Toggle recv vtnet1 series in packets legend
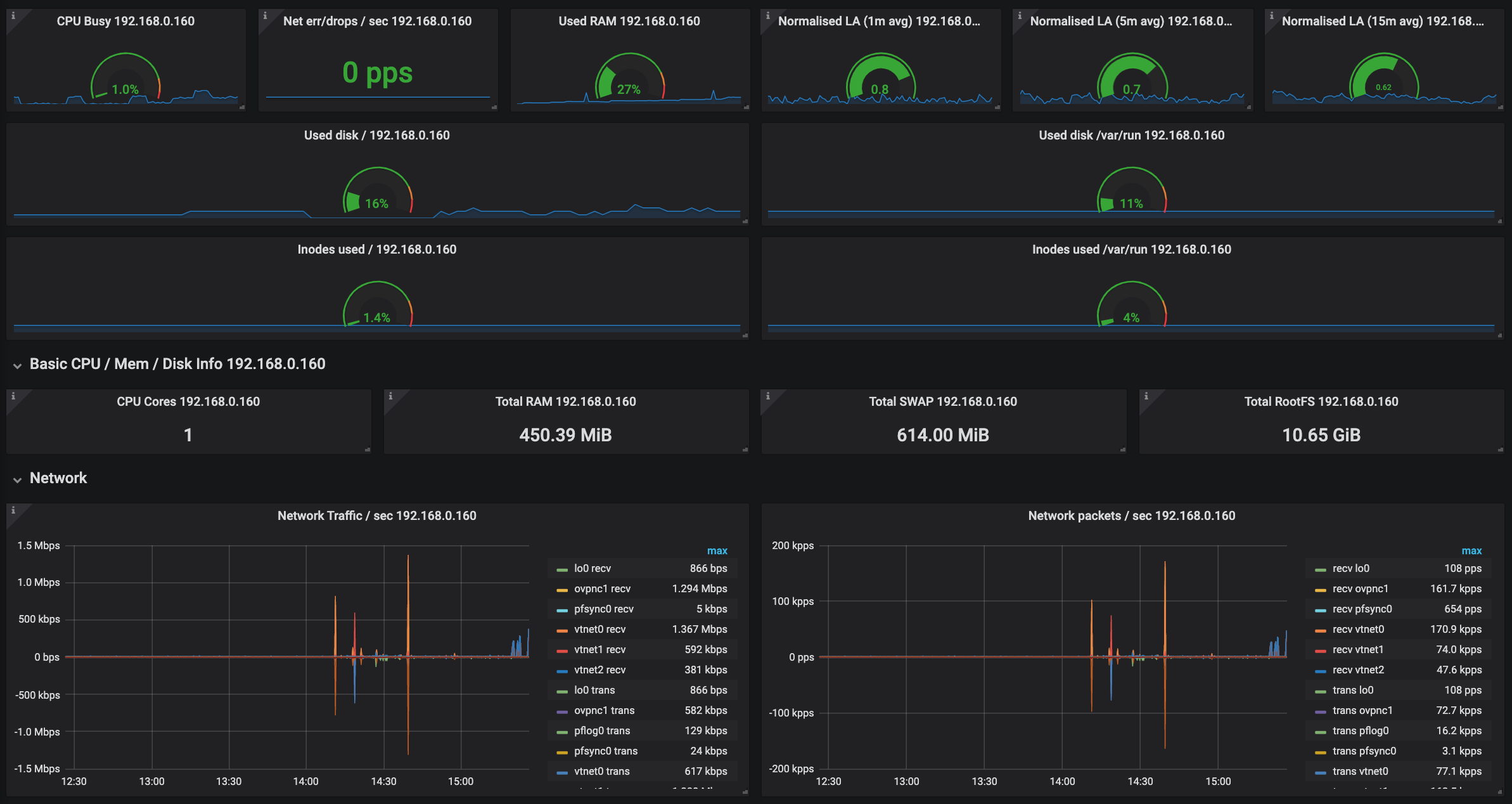 click(x=1357, y=649)
